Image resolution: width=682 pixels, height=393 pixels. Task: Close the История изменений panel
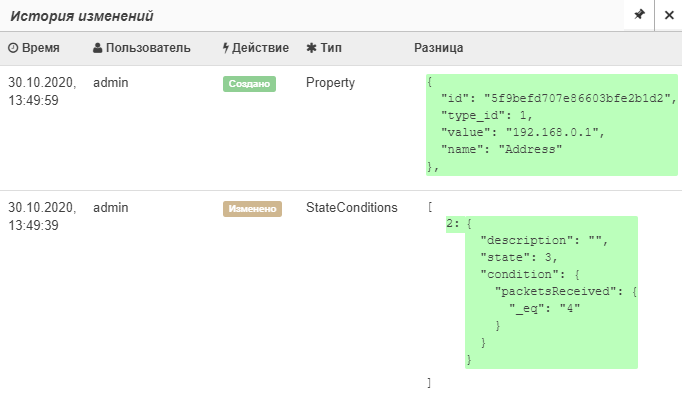(x=669, y=15)
